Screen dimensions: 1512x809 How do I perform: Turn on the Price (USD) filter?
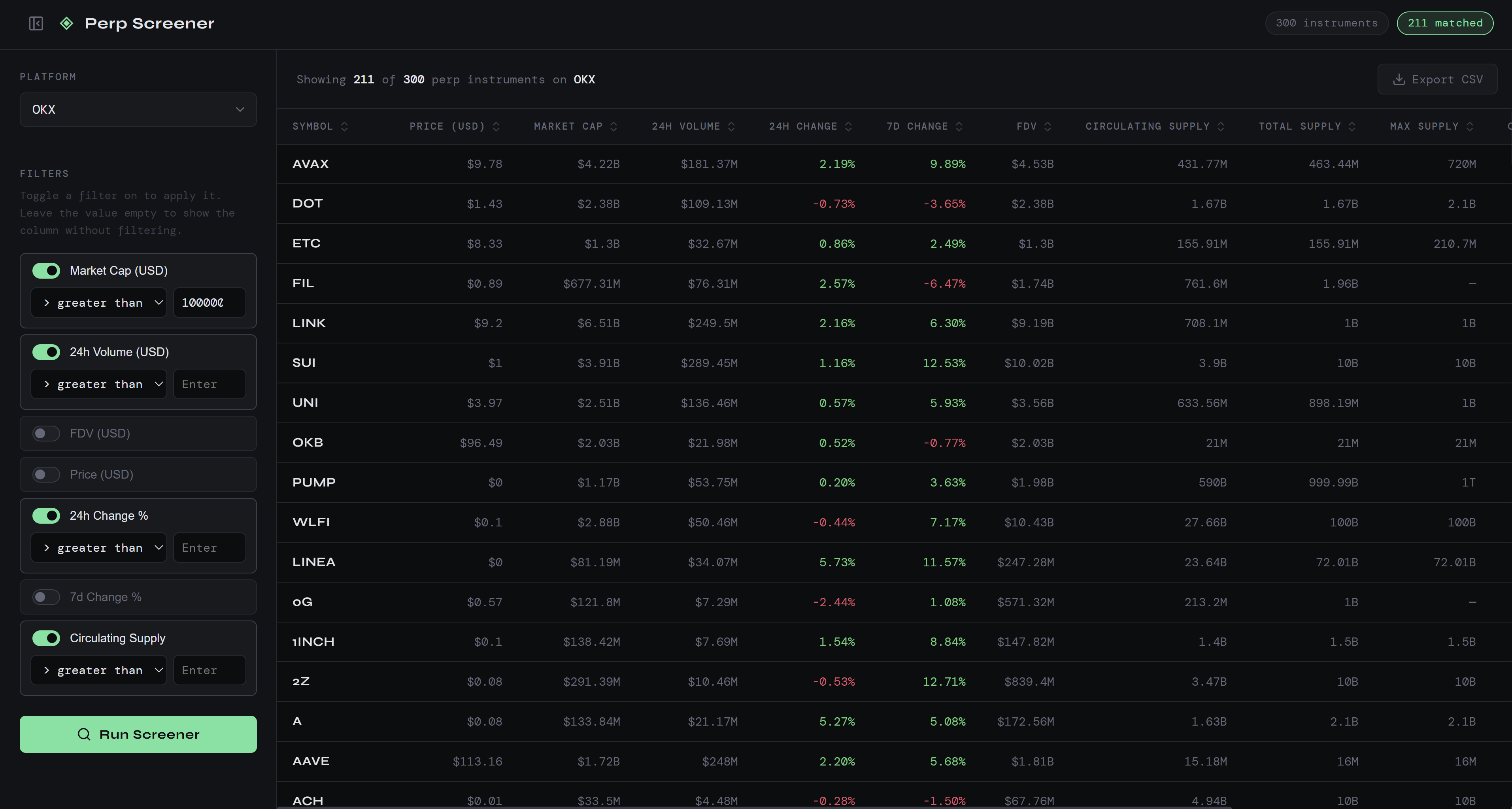(x=46, y=475)
